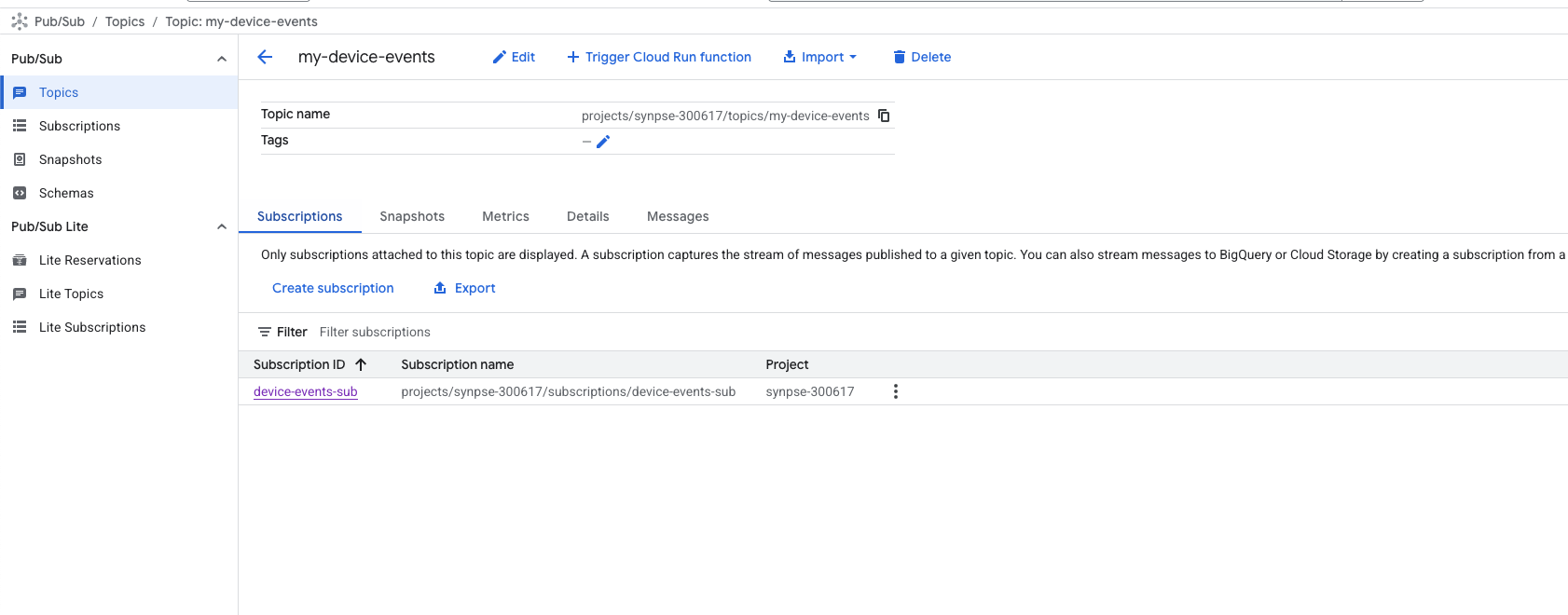Click the plus icon for Trigger Cloud Run function

pyautogui.click(x=573, y=57)
